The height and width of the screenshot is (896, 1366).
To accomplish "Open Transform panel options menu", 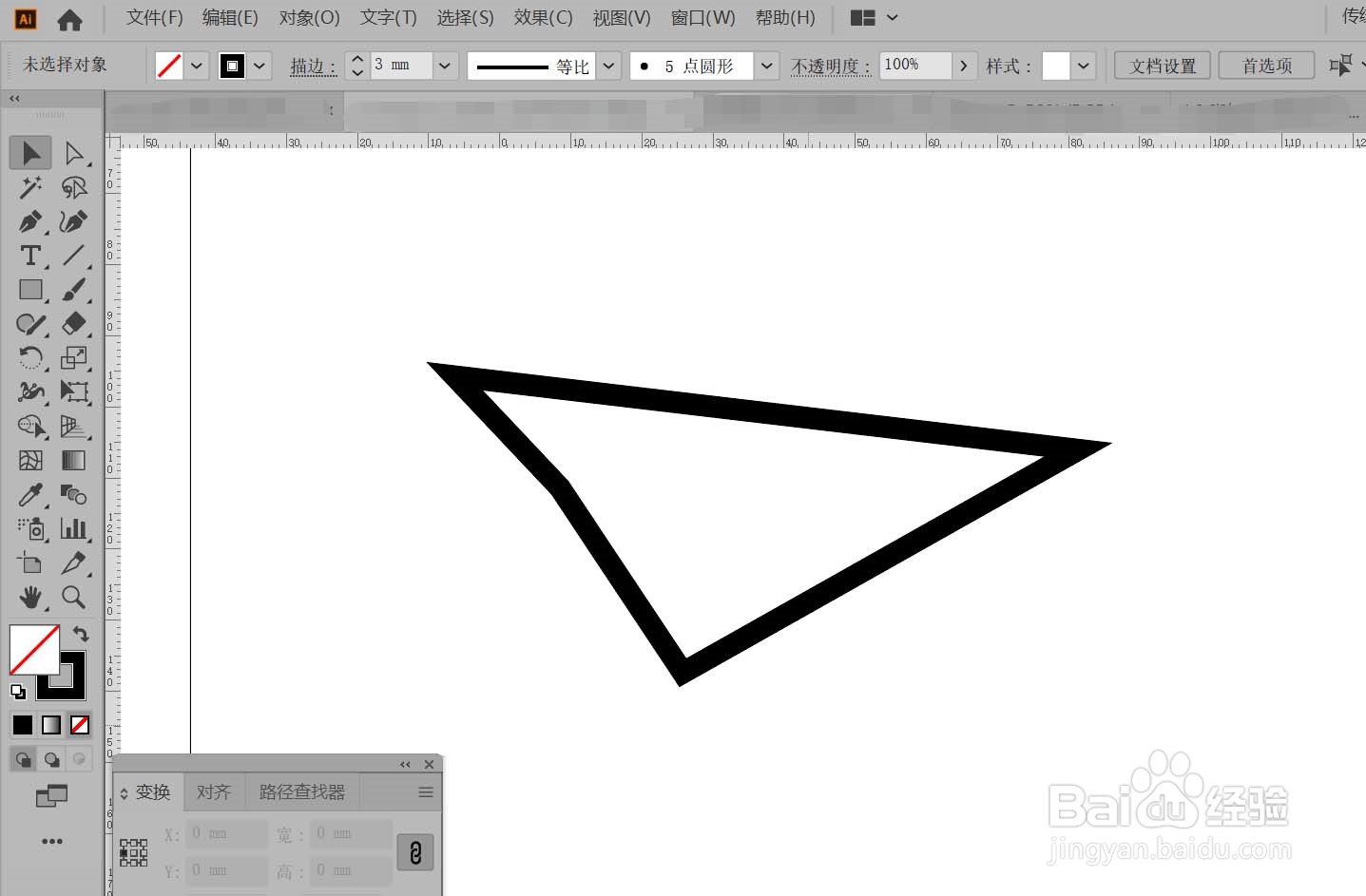I will tap(426, 792).
